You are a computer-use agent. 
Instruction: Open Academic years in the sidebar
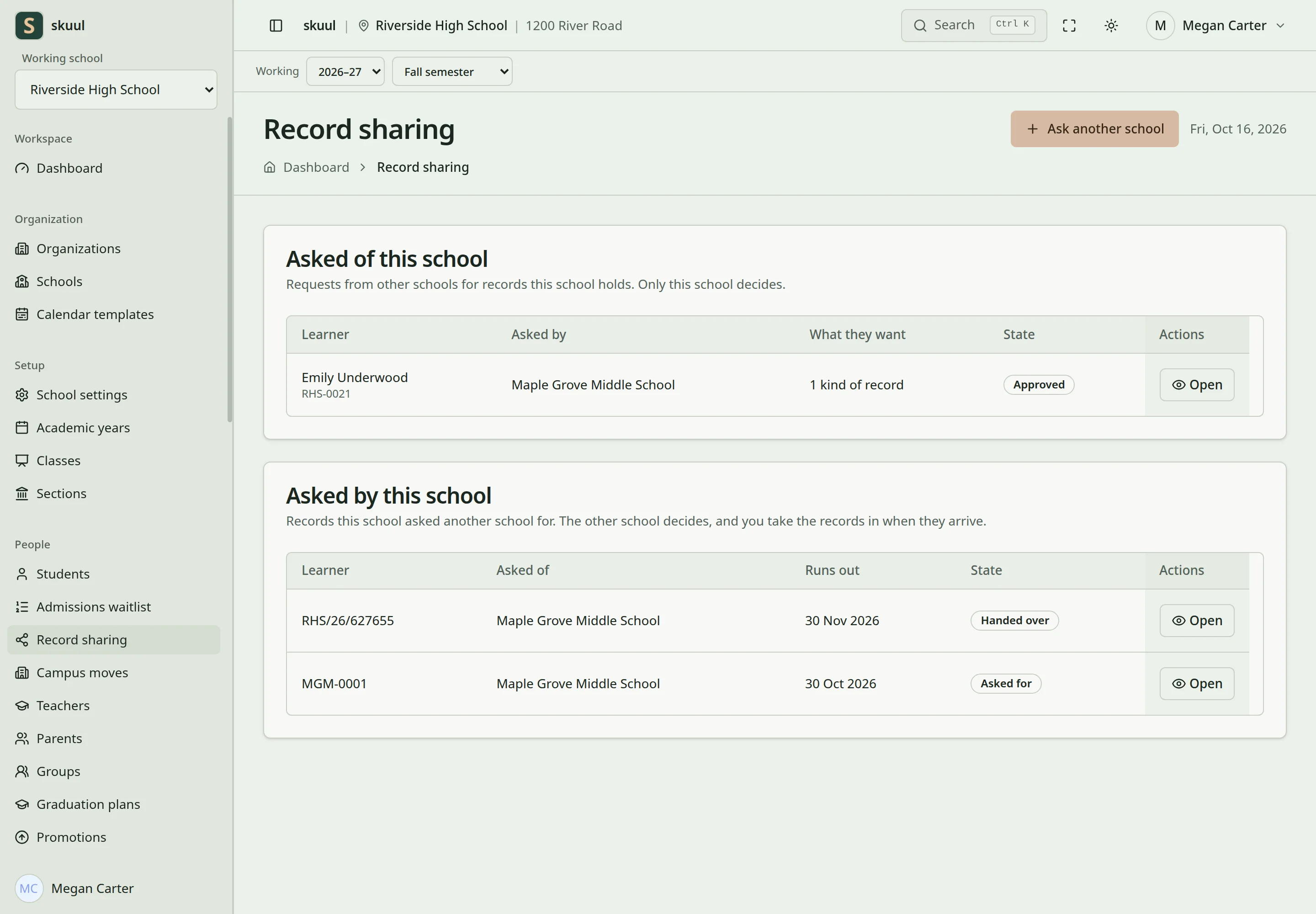[x=114, y=428]
